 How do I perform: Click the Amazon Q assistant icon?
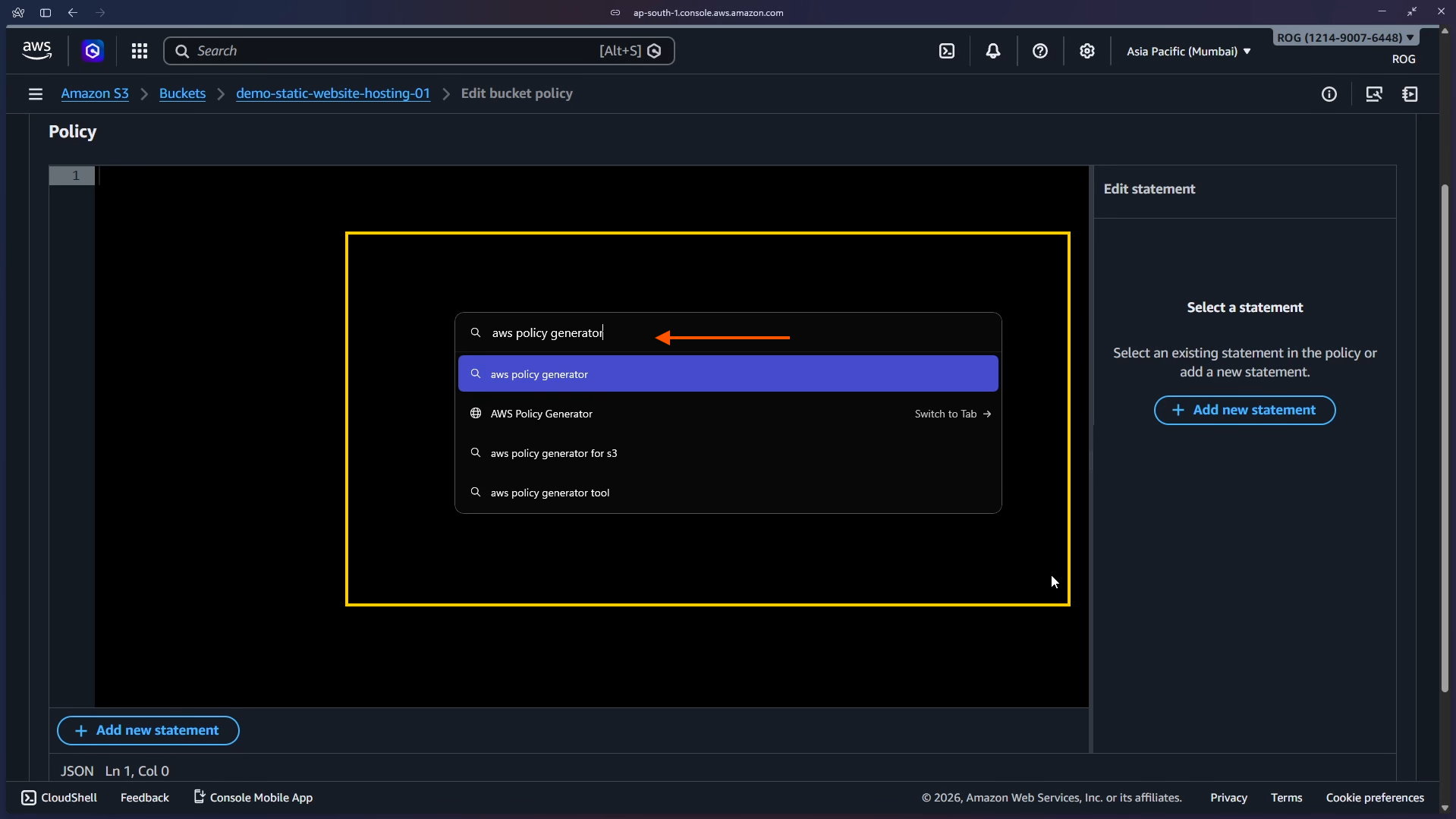tap(93, 51)
